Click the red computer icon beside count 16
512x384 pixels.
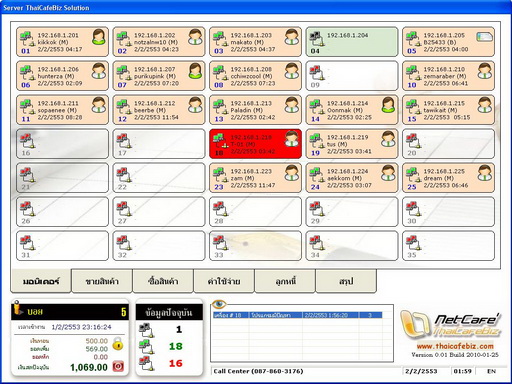click(146, 363)
